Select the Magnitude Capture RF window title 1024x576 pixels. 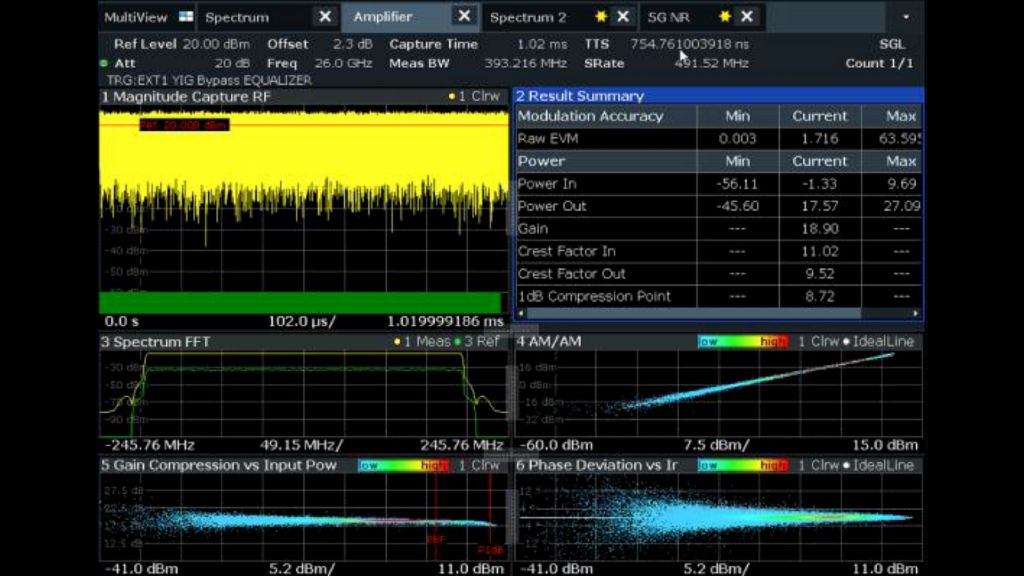tap(185, 97)
